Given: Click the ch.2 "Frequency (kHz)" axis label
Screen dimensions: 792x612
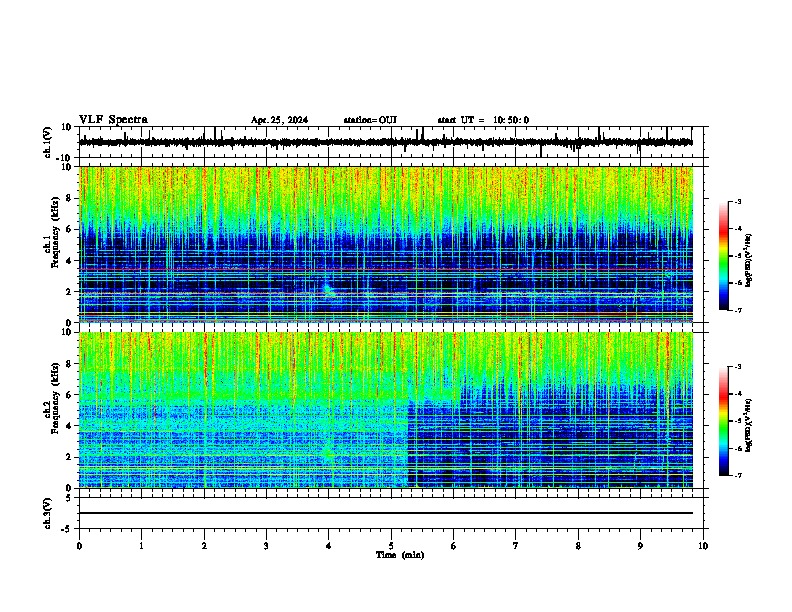Looking at the screenshot, I should pos(55,398).
